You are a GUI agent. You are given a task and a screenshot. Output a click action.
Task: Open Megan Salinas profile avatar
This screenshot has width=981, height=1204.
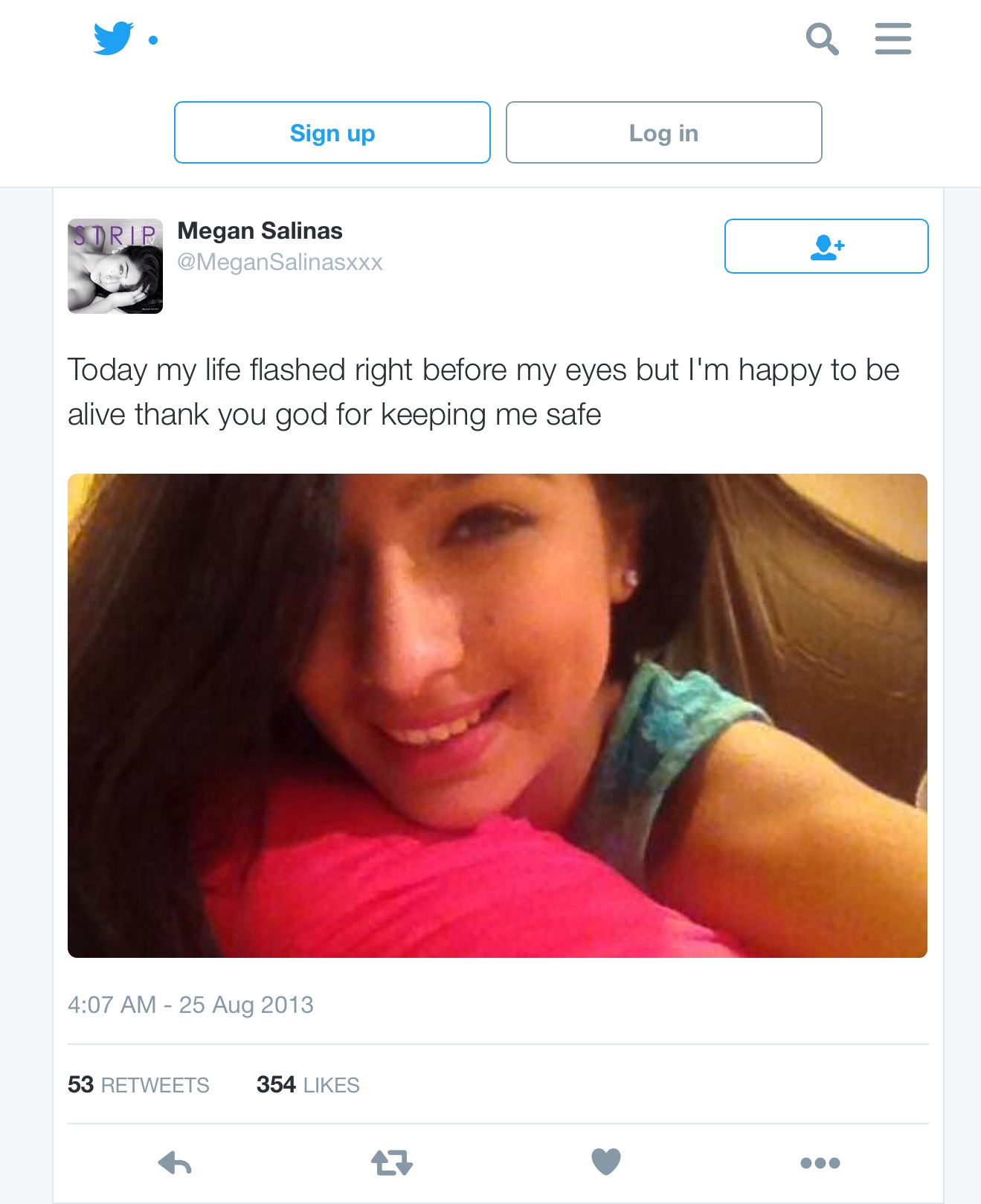(x=115, y=266)
